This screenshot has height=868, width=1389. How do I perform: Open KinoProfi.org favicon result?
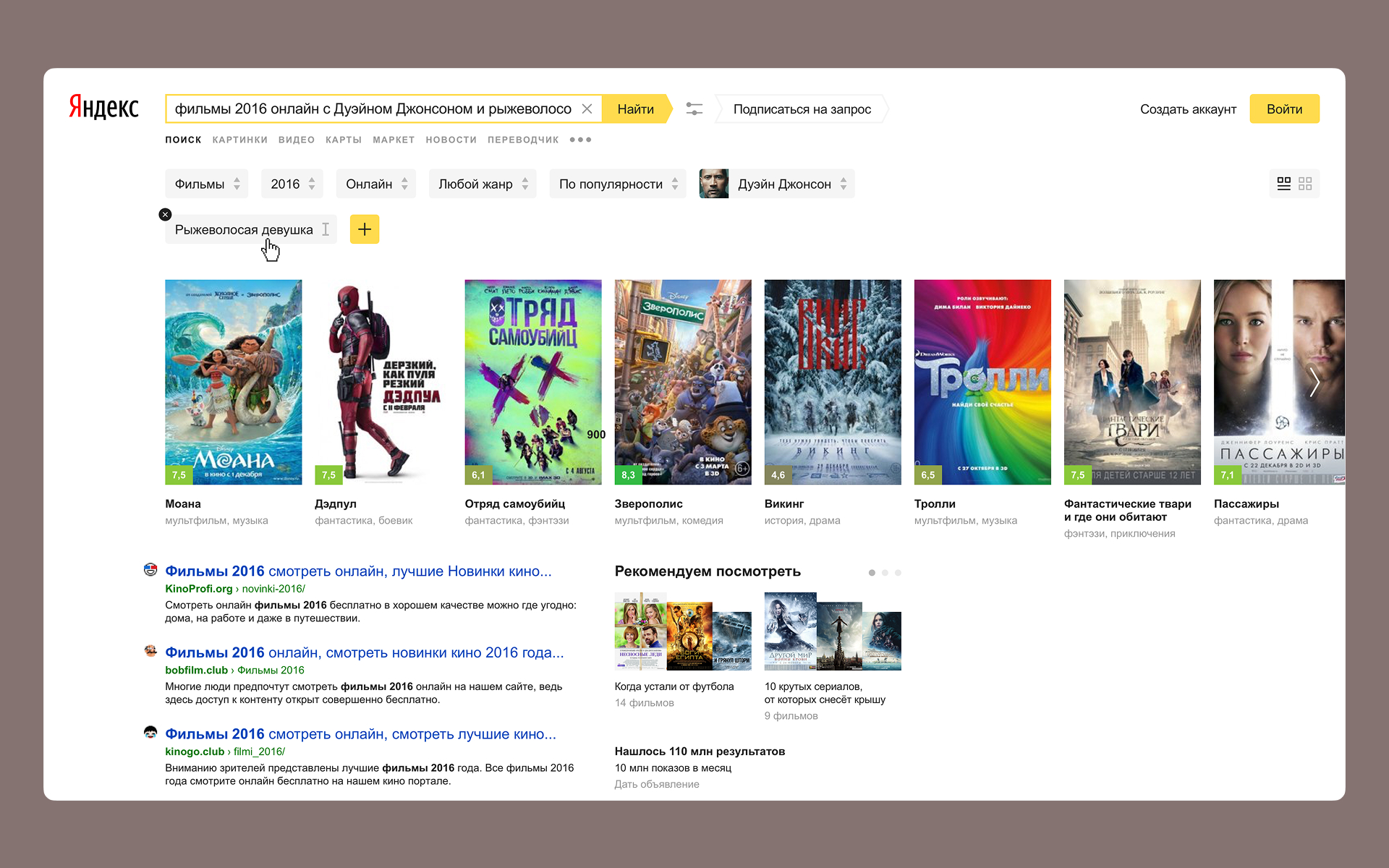pyautogui.click(x=150, y=570)
